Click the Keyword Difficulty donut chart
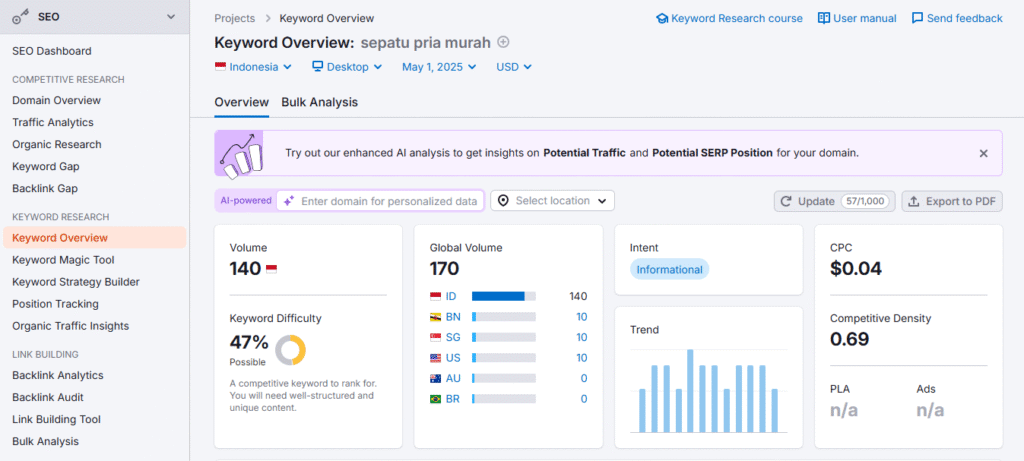 (x=291, y=350)
